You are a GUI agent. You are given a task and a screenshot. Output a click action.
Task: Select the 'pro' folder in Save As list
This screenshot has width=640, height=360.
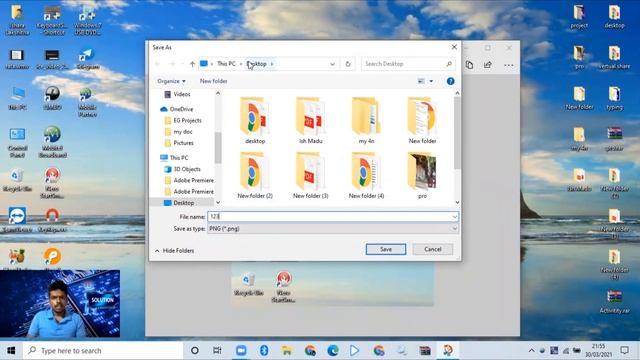(x=422, y=176)
